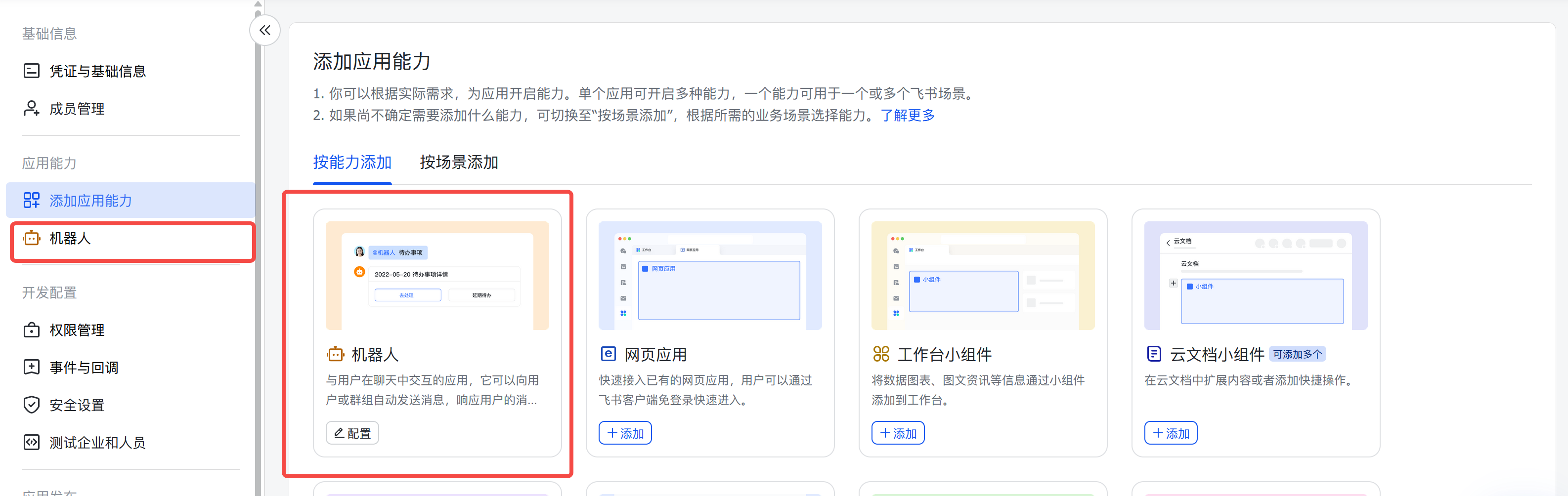
Task: Click the grid icon beside 添加应用能力
Action: [31, 200]
